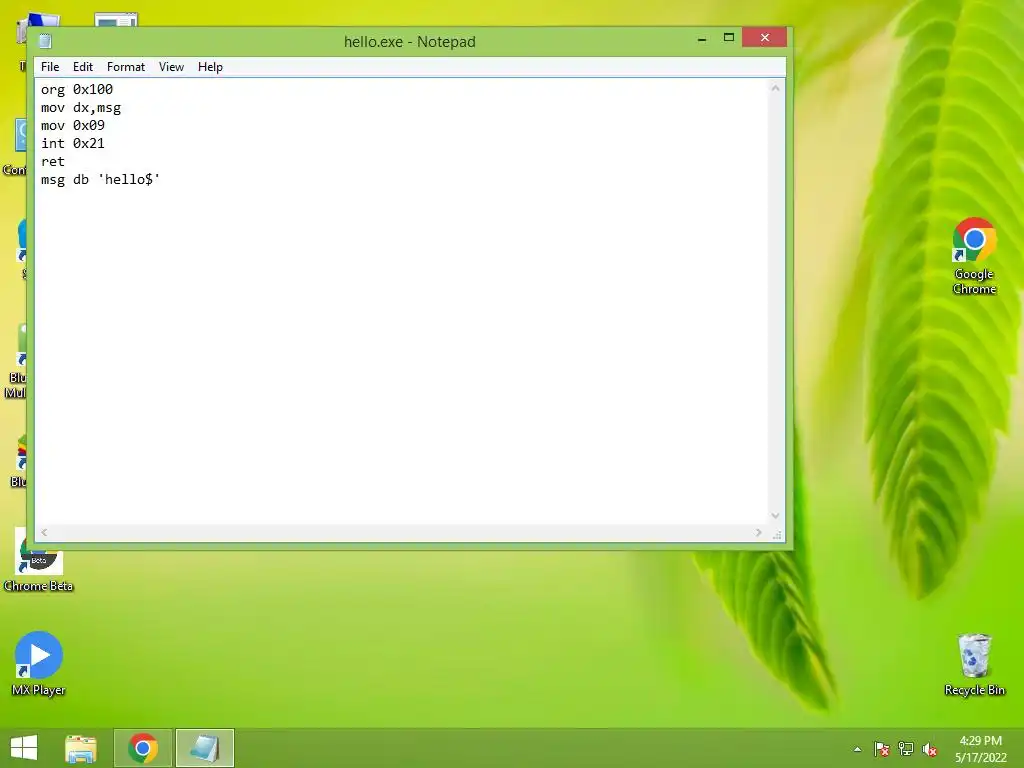1024x768 pixels.
Task: Open the View menu
Action: [x=171, y=67]
